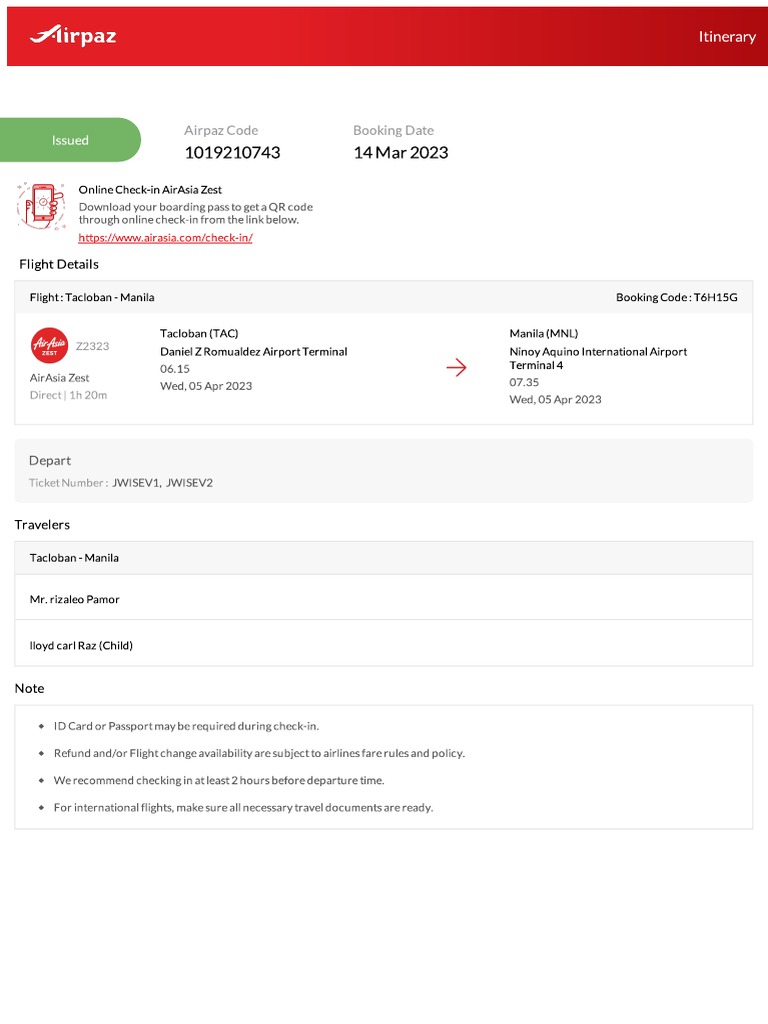Click Daniel Z Romualdez Airport Terminal text

[253, 351]
